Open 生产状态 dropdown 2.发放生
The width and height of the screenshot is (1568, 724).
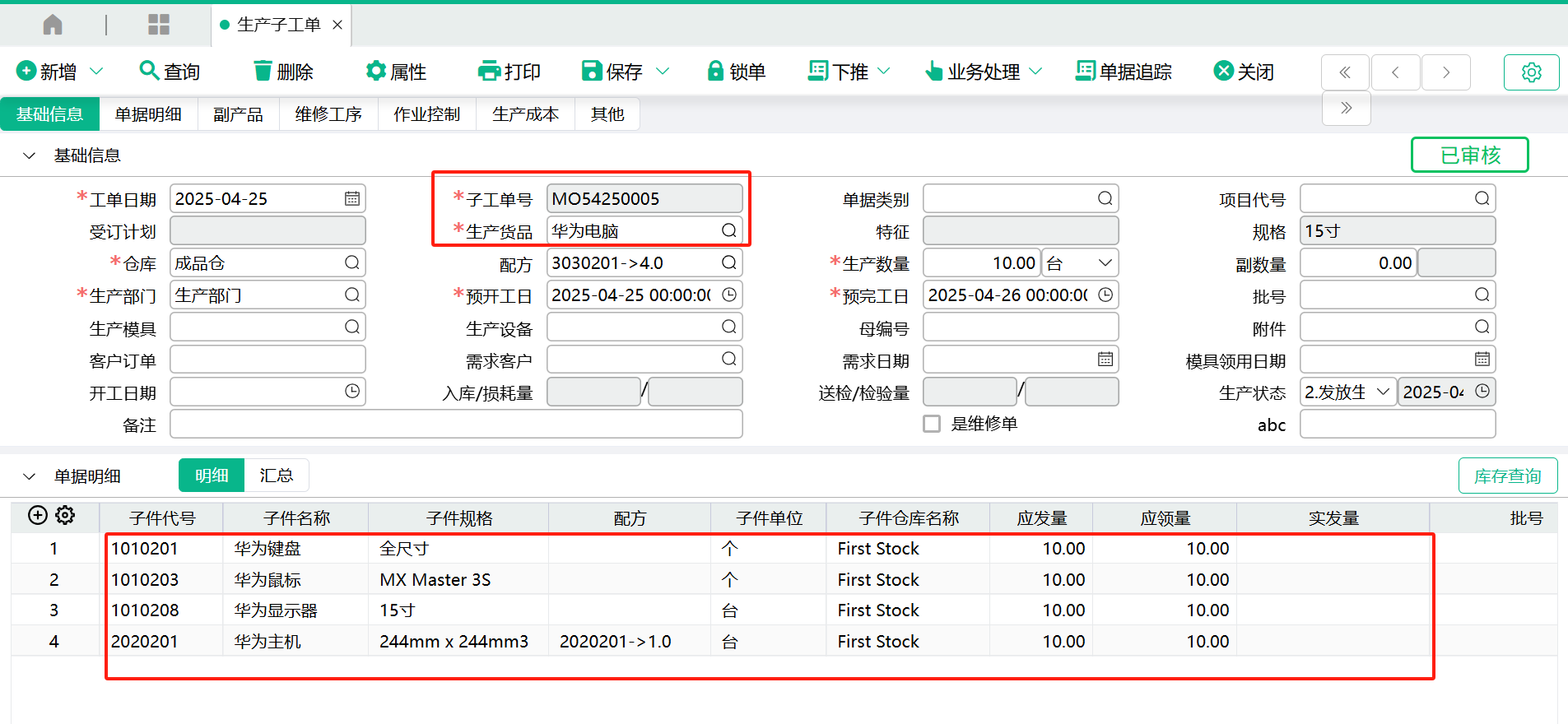coord(1347,392)
